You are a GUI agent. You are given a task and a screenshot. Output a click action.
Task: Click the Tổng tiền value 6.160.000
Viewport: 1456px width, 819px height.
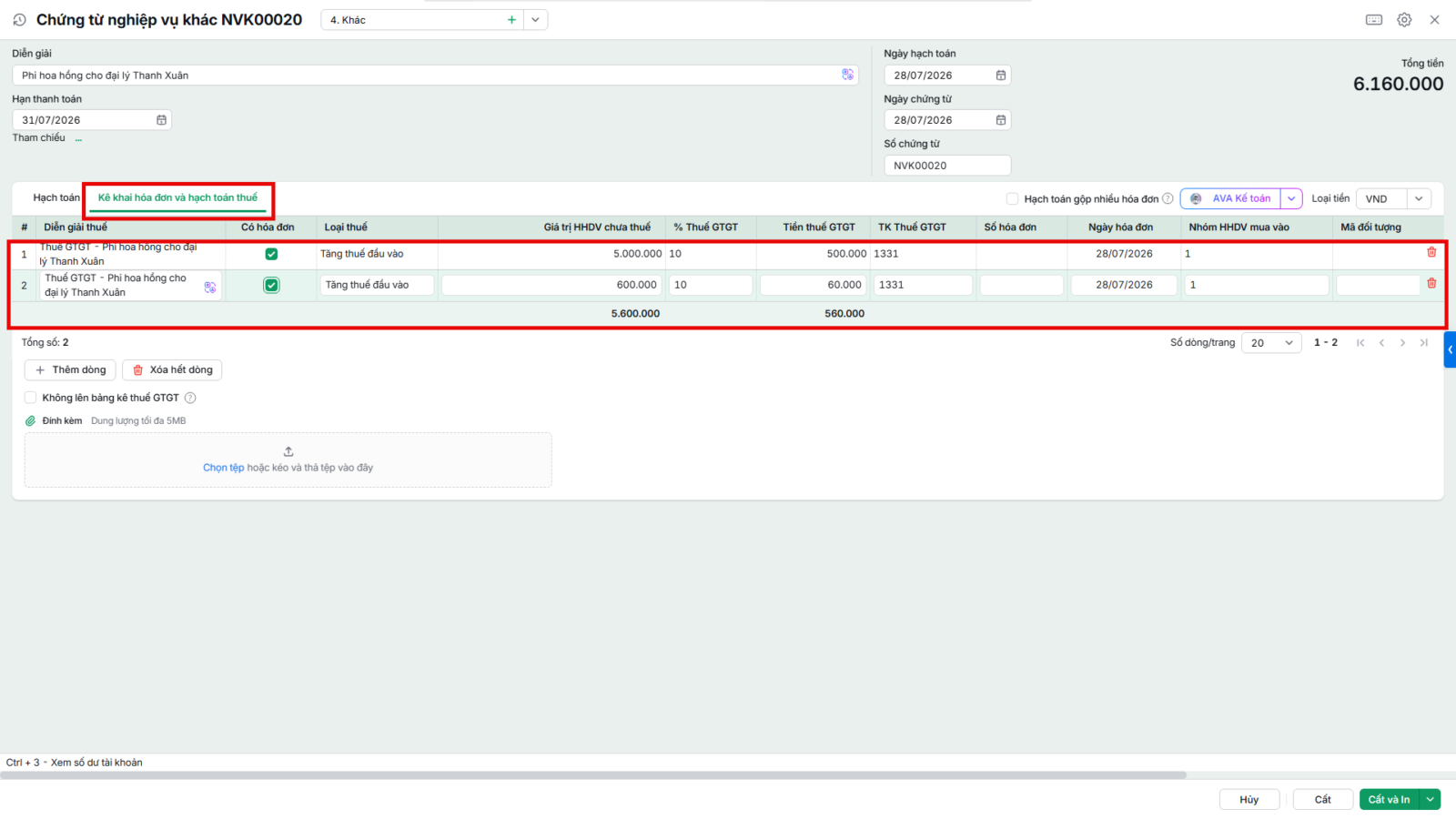pyautogui.click(x=1398, y=84)
